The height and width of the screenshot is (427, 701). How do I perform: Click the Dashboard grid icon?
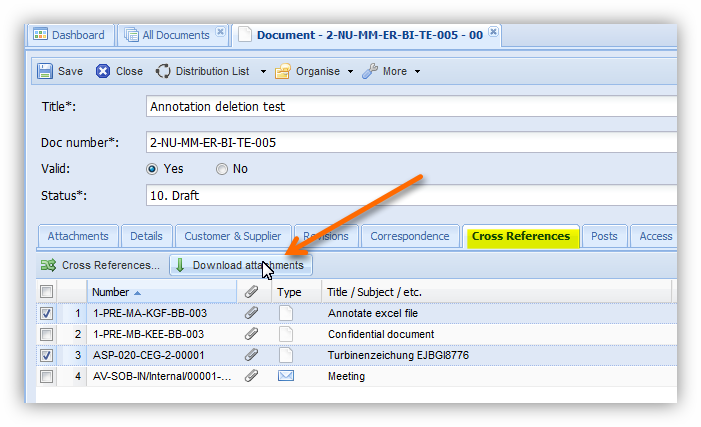click(40, 34)
